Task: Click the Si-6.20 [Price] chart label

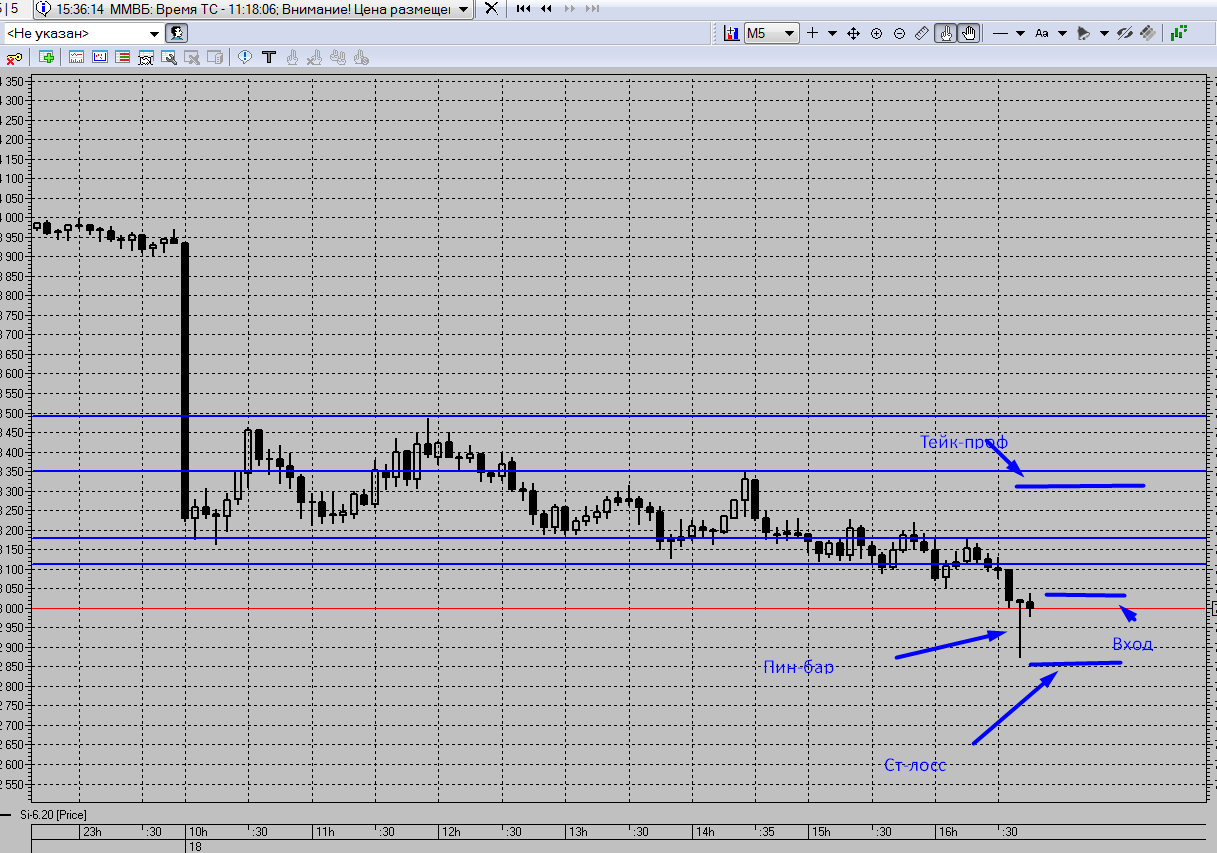Action: 53,815
